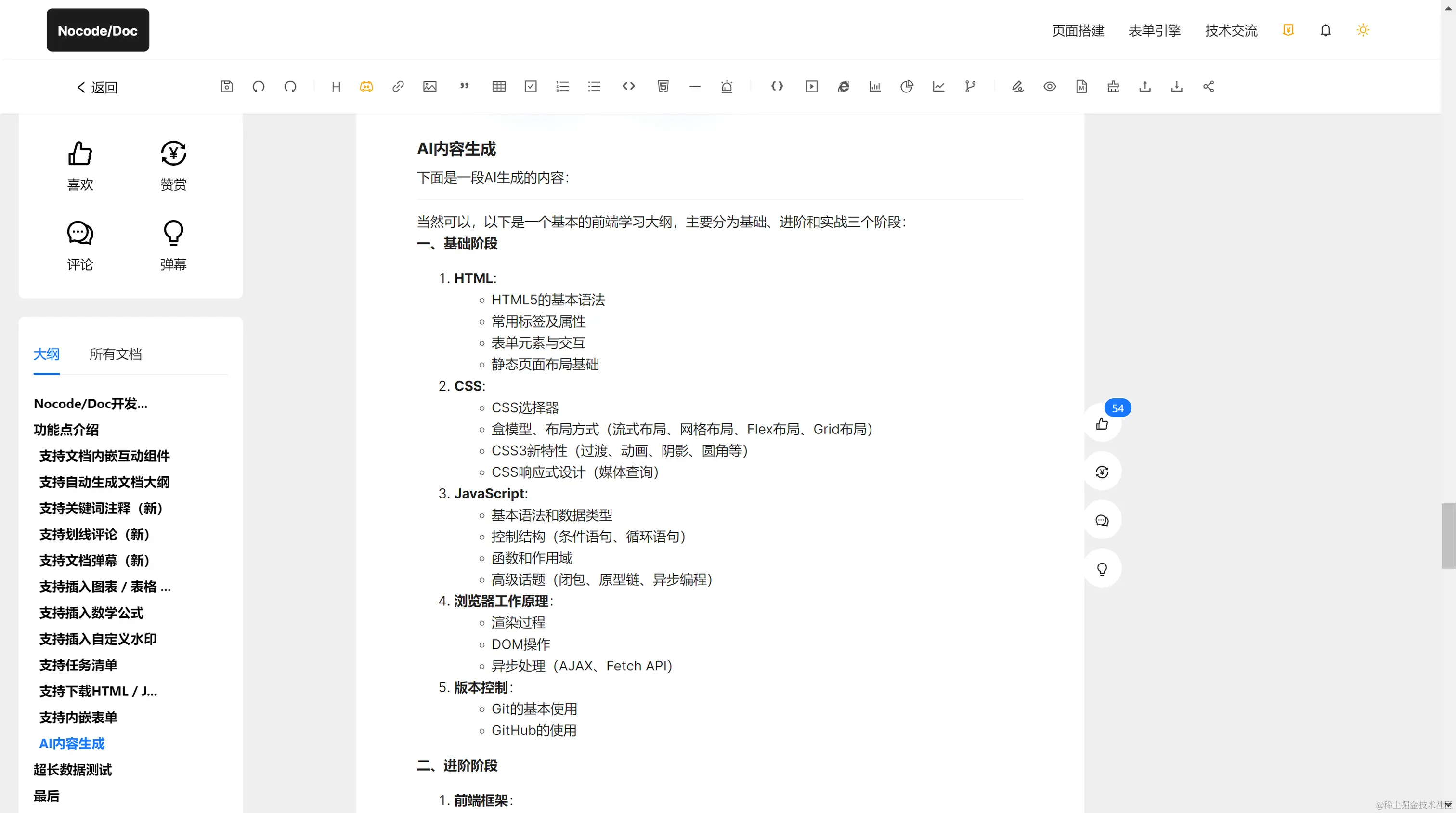This screenshot has width=1456, height=813.
Task: Click the orange AI robot icon
Action: 366,87
